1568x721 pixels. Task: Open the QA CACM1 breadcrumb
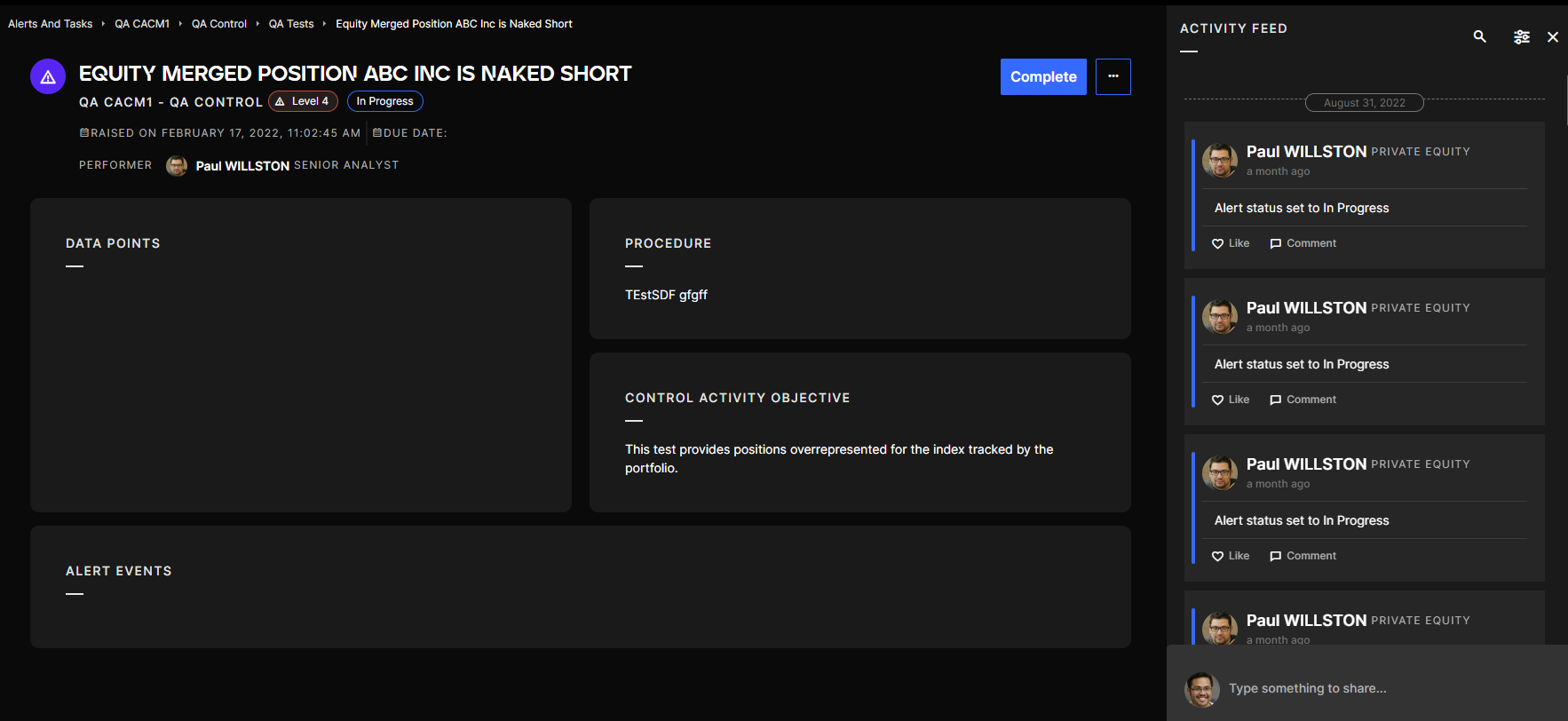point(142,24)
